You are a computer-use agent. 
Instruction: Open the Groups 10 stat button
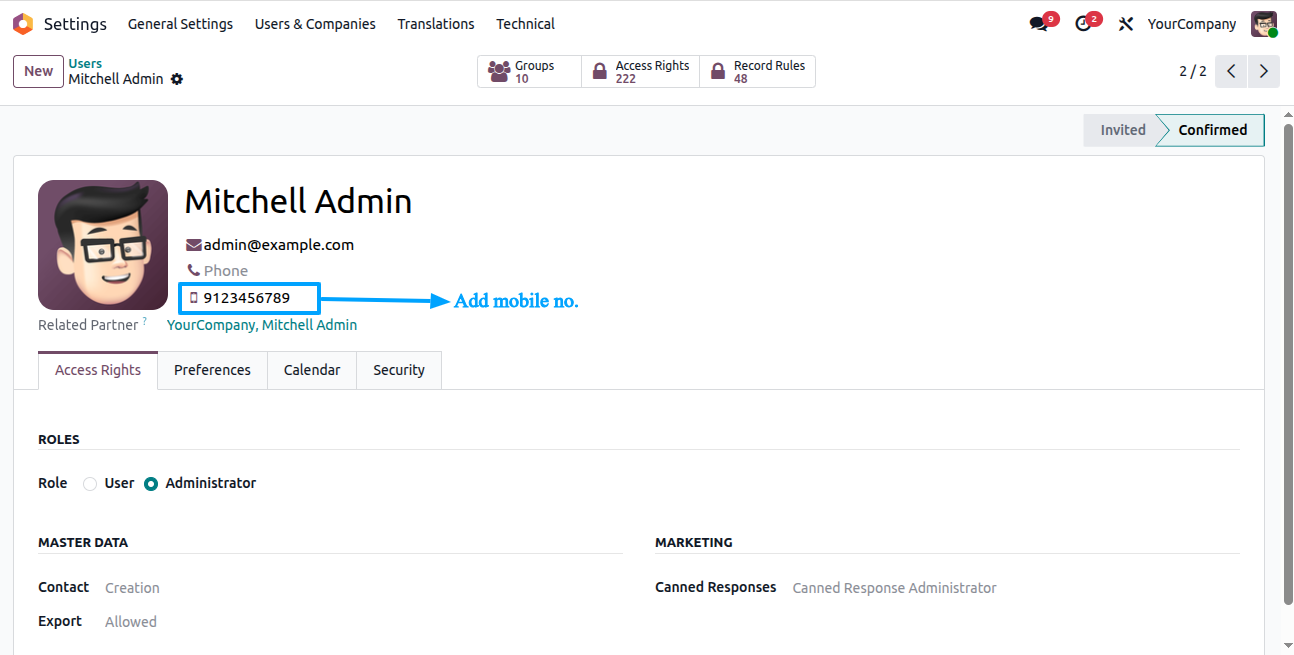529,72
